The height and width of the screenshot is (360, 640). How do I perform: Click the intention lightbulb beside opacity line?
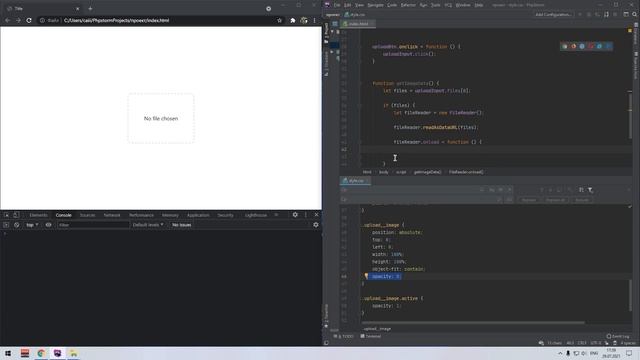[366, 276]
